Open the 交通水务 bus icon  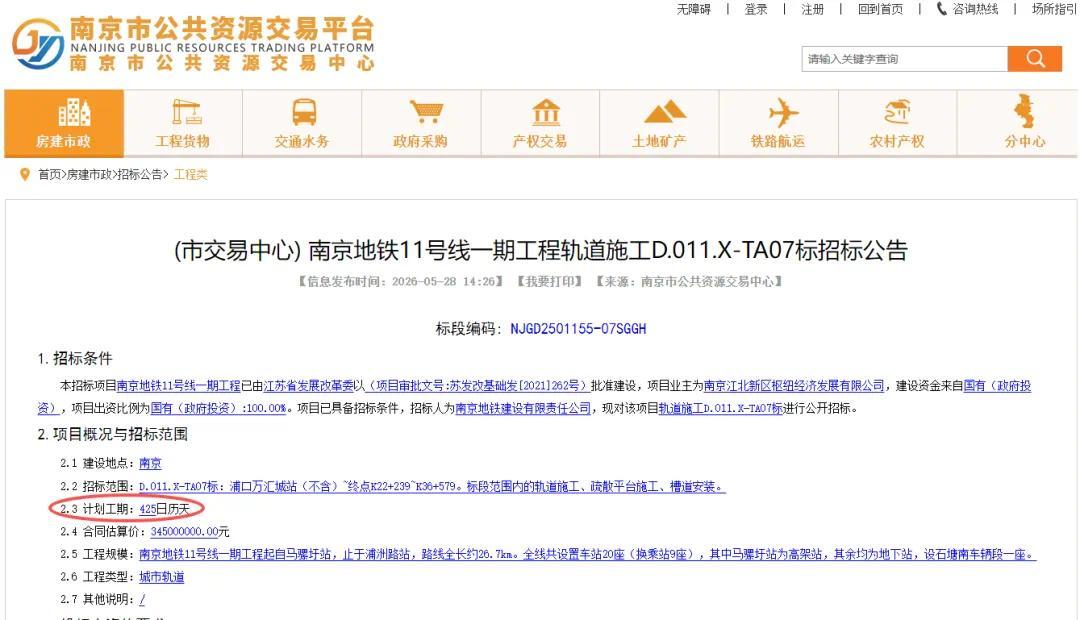(x=304, y=112)
